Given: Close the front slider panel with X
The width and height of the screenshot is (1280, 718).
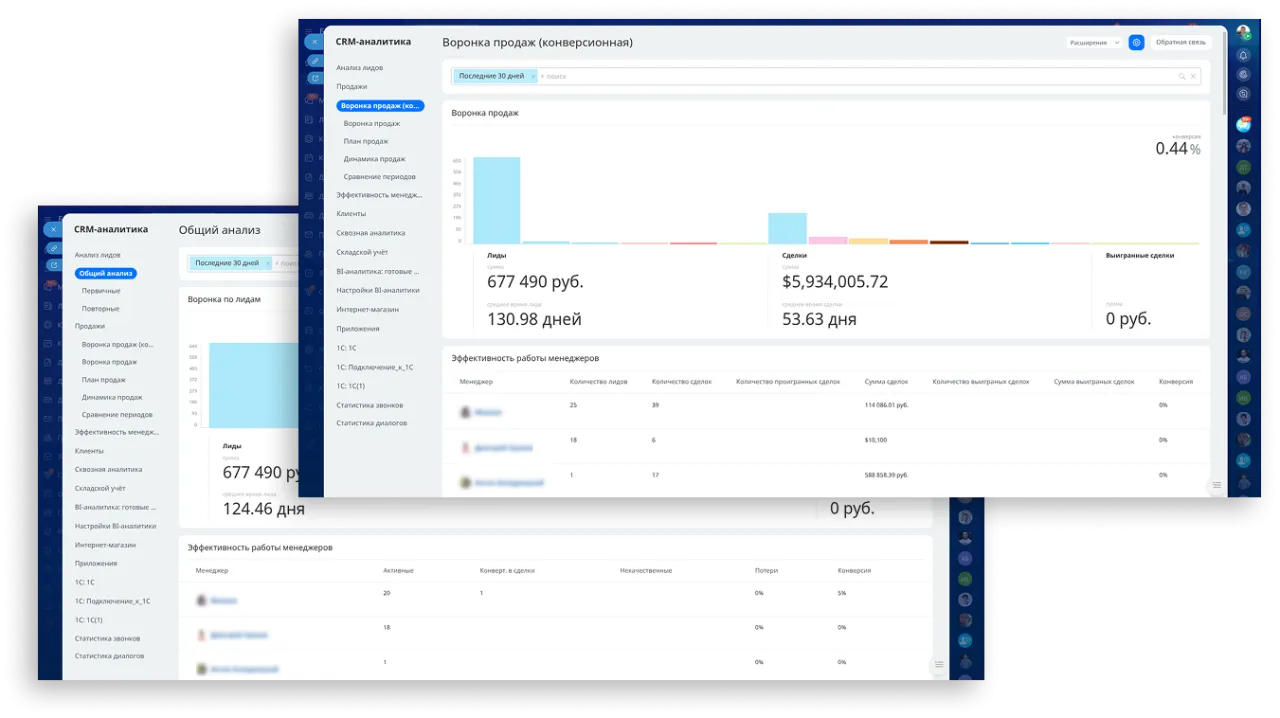Looking at the screenshot, I should click(314, 42).
